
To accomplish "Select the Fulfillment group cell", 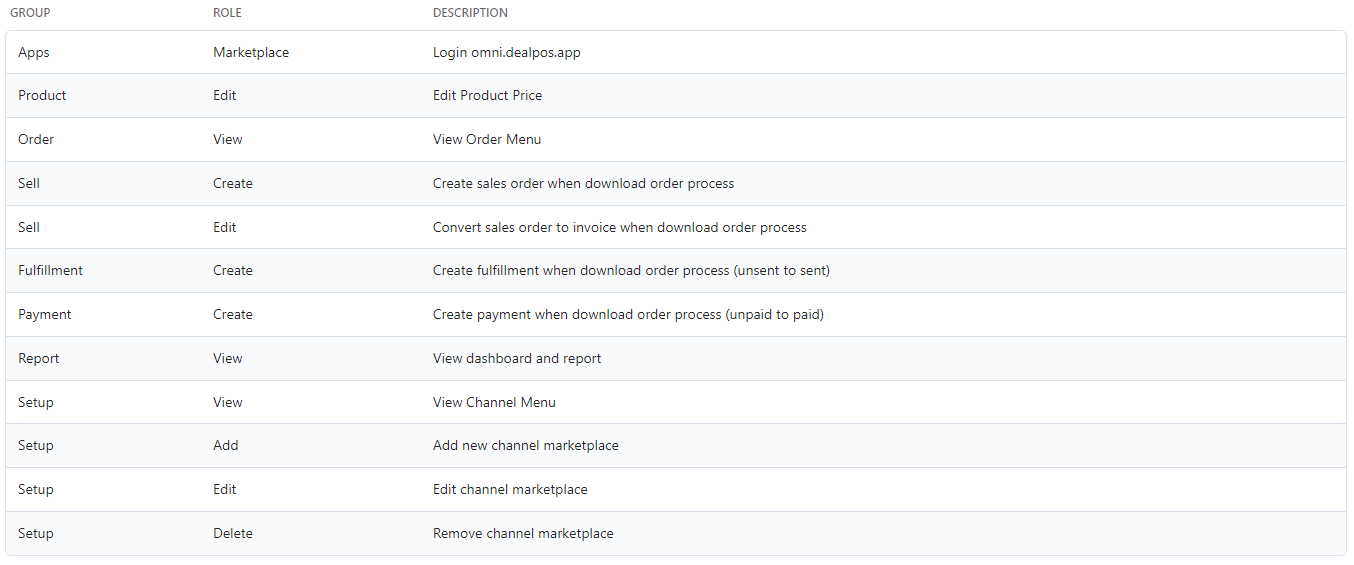I will [50, 270].
